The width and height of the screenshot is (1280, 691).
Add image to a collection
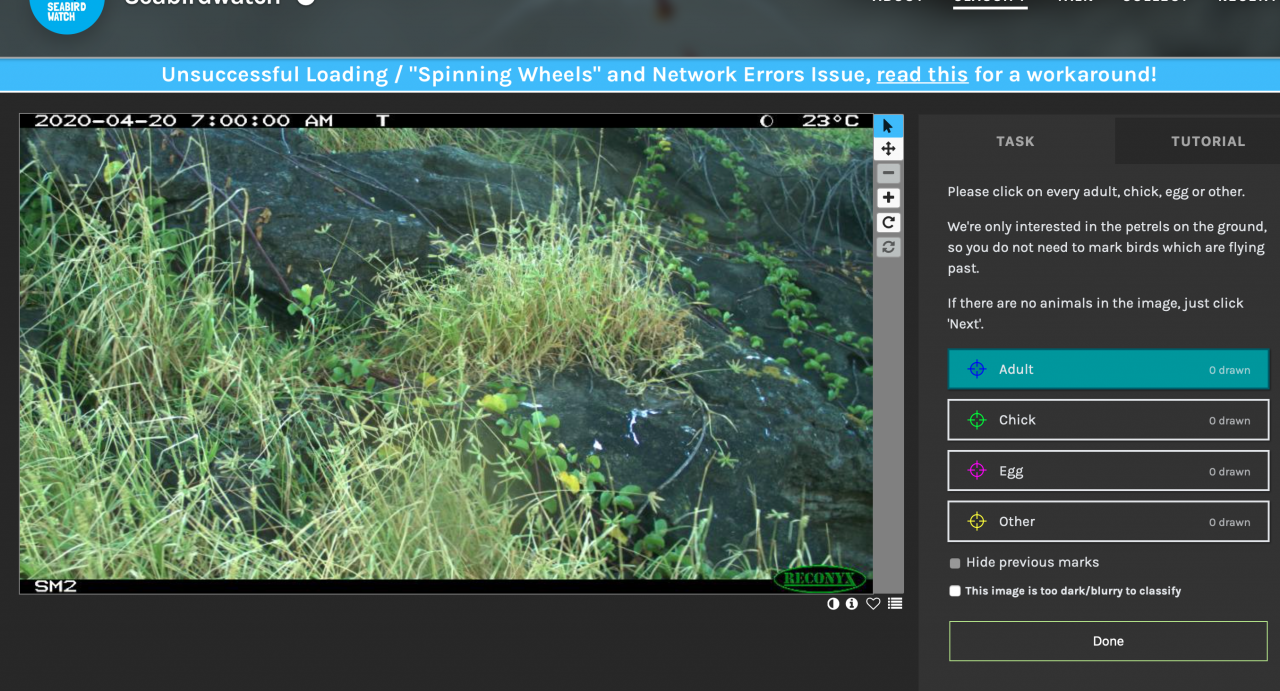[x=895, y=604]
